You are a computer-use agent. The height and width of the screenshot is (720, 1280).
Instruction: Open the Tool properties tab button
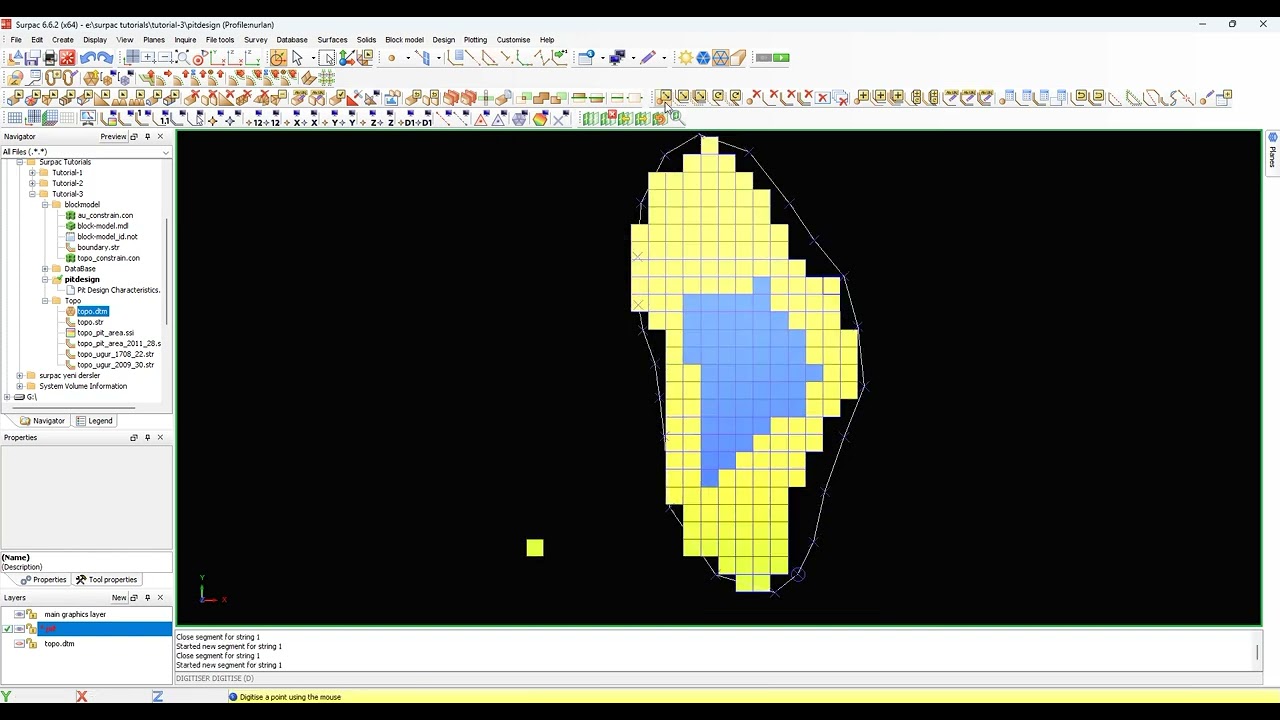pyautogui.click(x=106, y=580)
